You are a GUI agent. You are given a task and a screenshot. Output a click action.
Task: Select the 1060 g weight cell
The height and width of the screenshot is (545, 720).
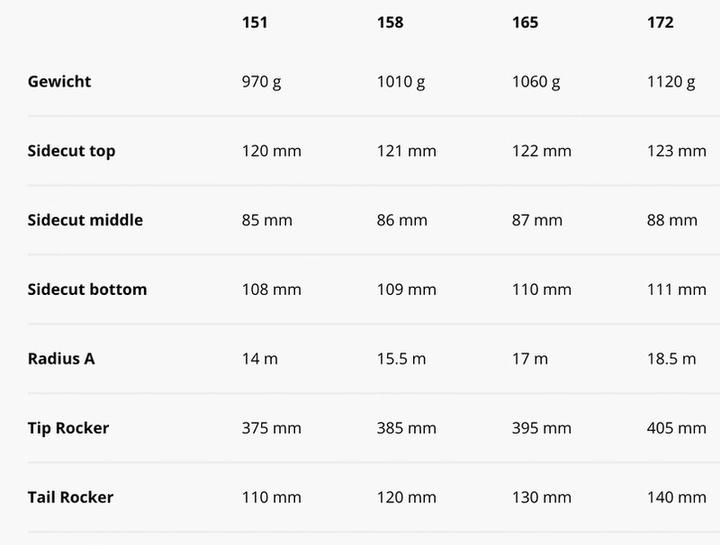click(536, 82)
